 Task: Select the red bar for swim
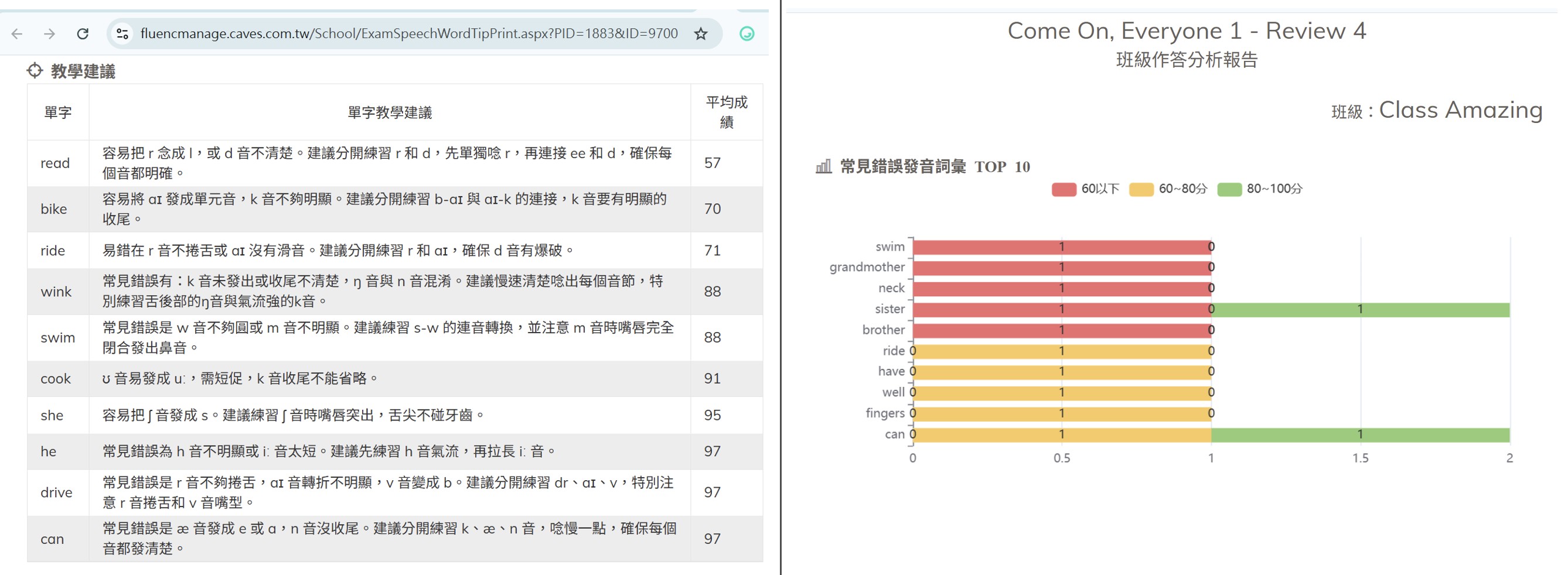click(x=1061, y=247)
